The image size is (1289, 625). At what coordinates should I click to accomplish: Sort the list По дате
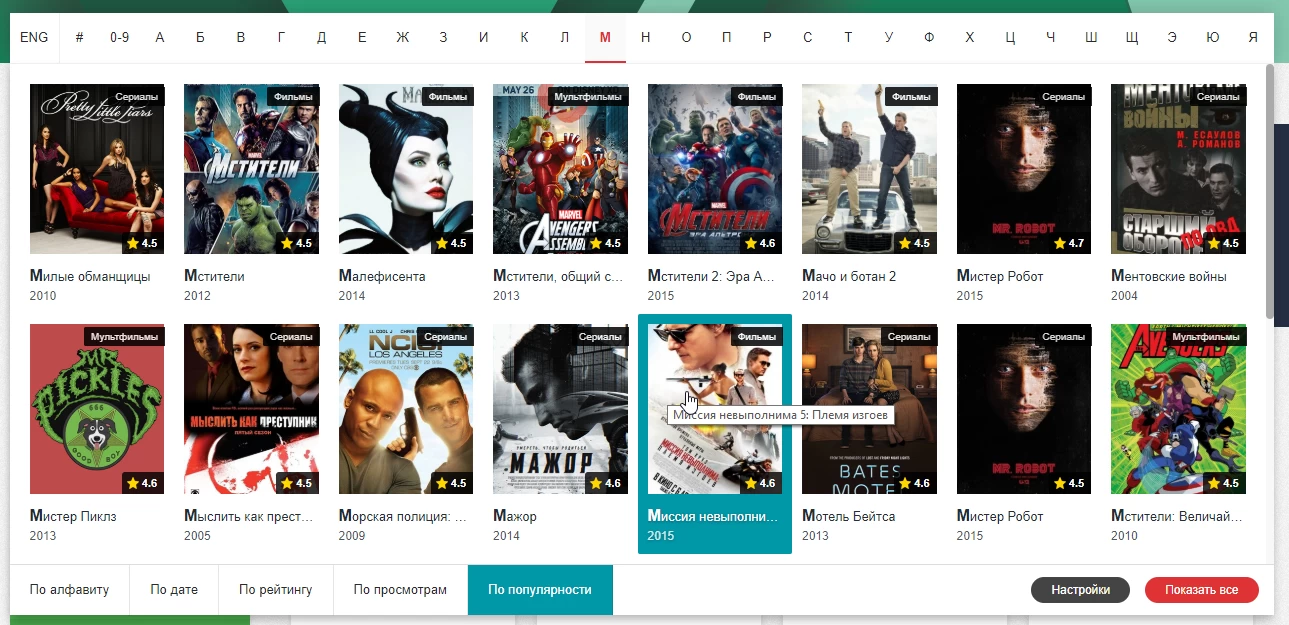coord(174,590)
